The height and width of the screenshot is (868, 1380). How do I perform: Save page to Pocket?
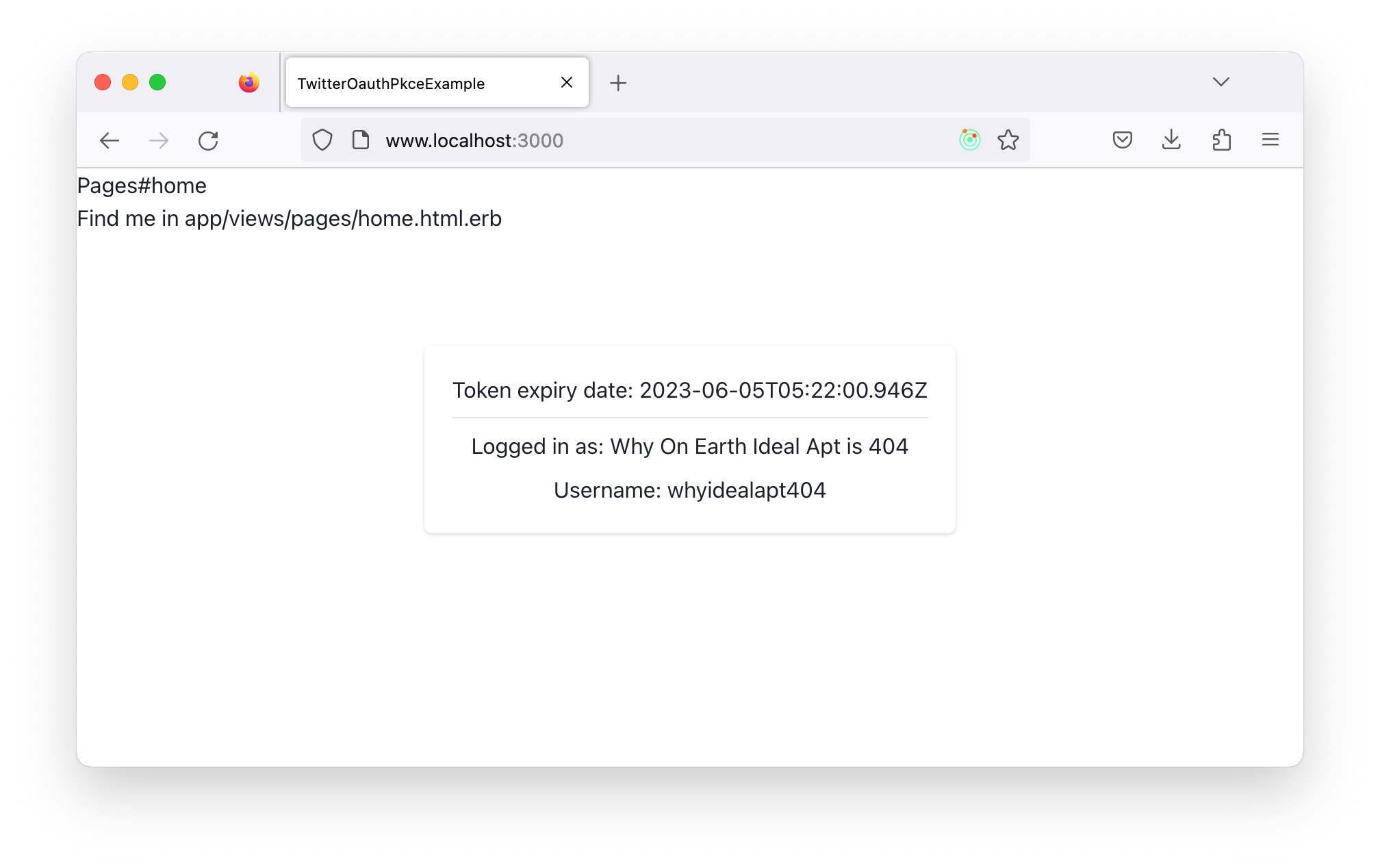tap(1123, 140)
